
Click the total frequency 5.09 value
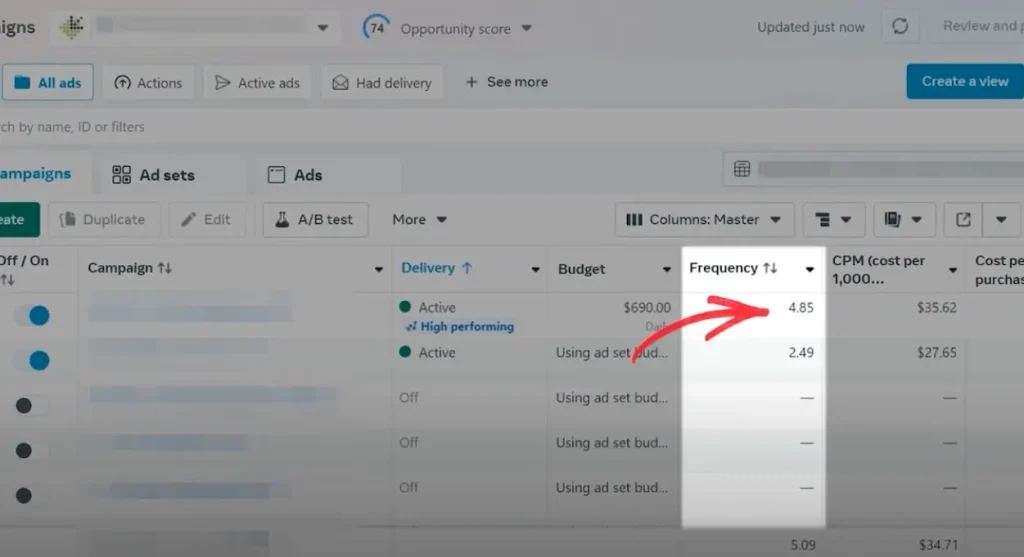pyautogui.click(x=803, y=545)
